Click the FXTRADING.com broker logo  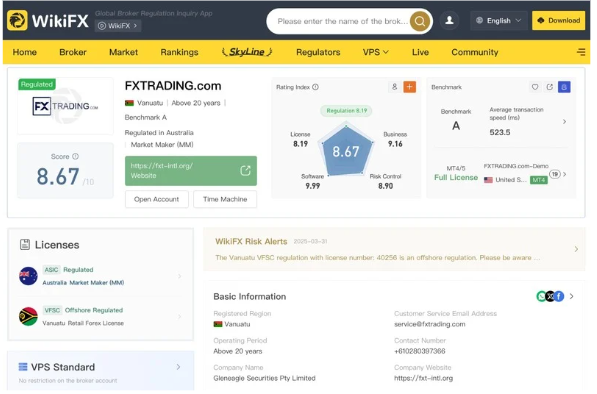[65, 106]
